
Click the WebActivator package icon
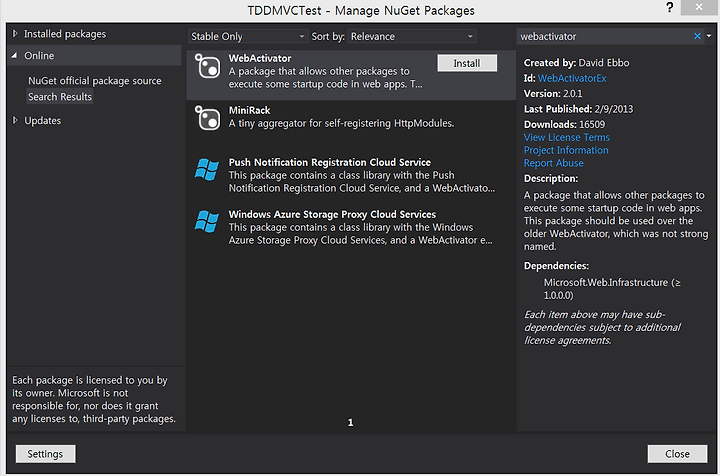tap(208, 66)
